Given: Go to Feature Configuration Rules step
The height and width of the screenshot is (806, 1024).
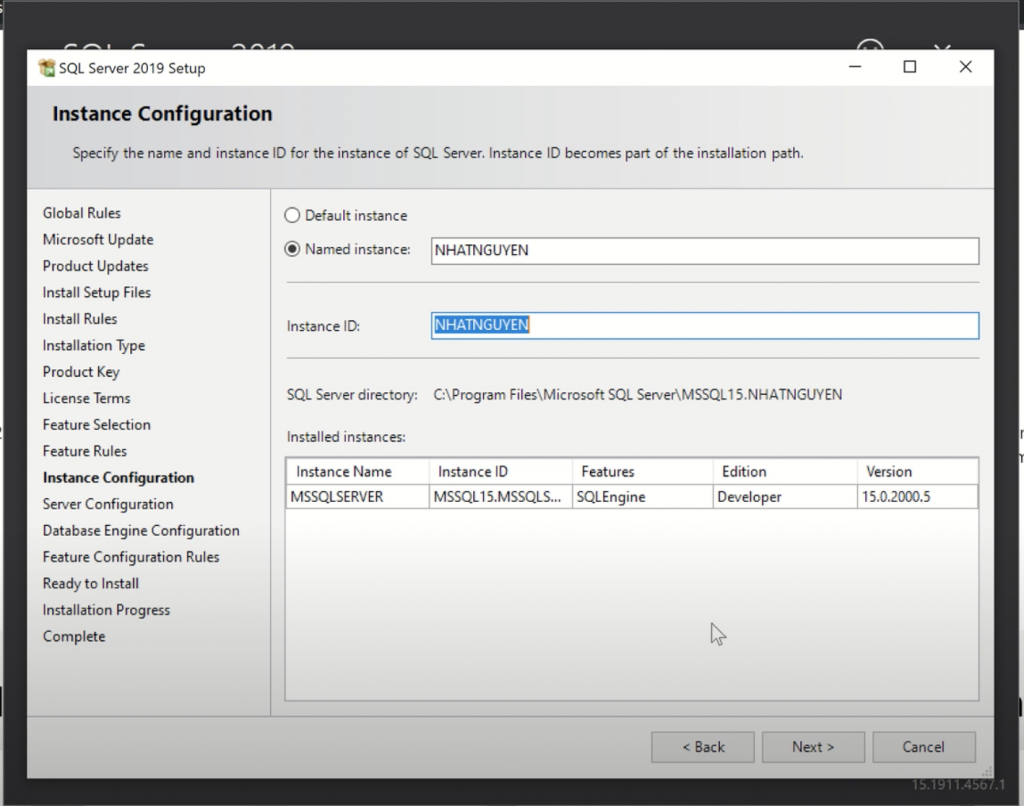Looking at the screenshot, I should (x=131, y=557).
